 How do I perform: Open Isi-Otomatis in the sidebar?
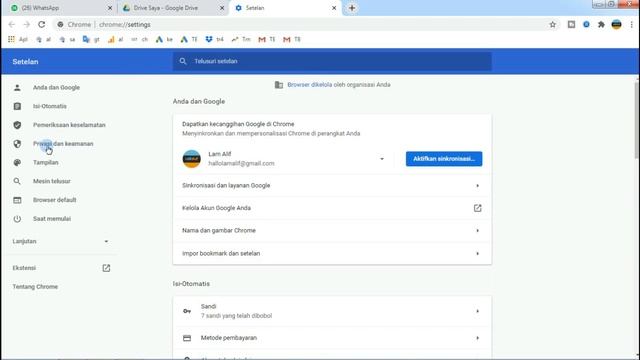tap(49, 106)
